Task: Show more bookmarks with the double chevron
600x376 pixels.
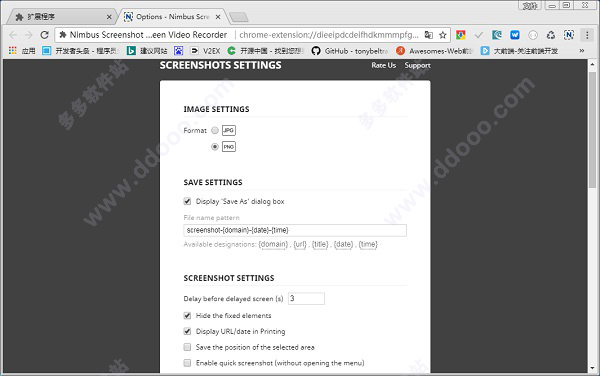Action: click(x=582, y=50)
